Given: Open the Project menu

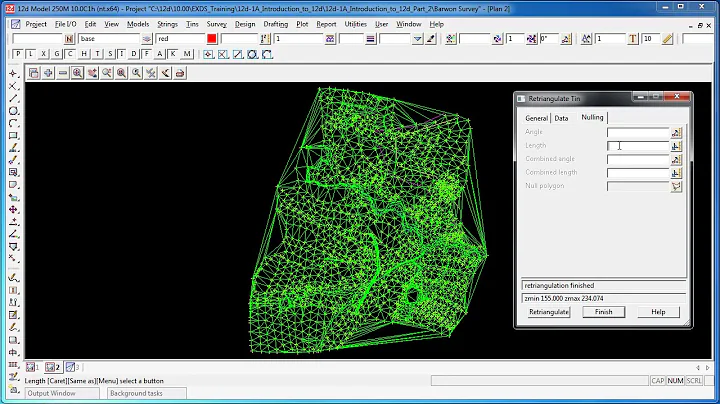Looking at the screenshot, I should 36,24.
